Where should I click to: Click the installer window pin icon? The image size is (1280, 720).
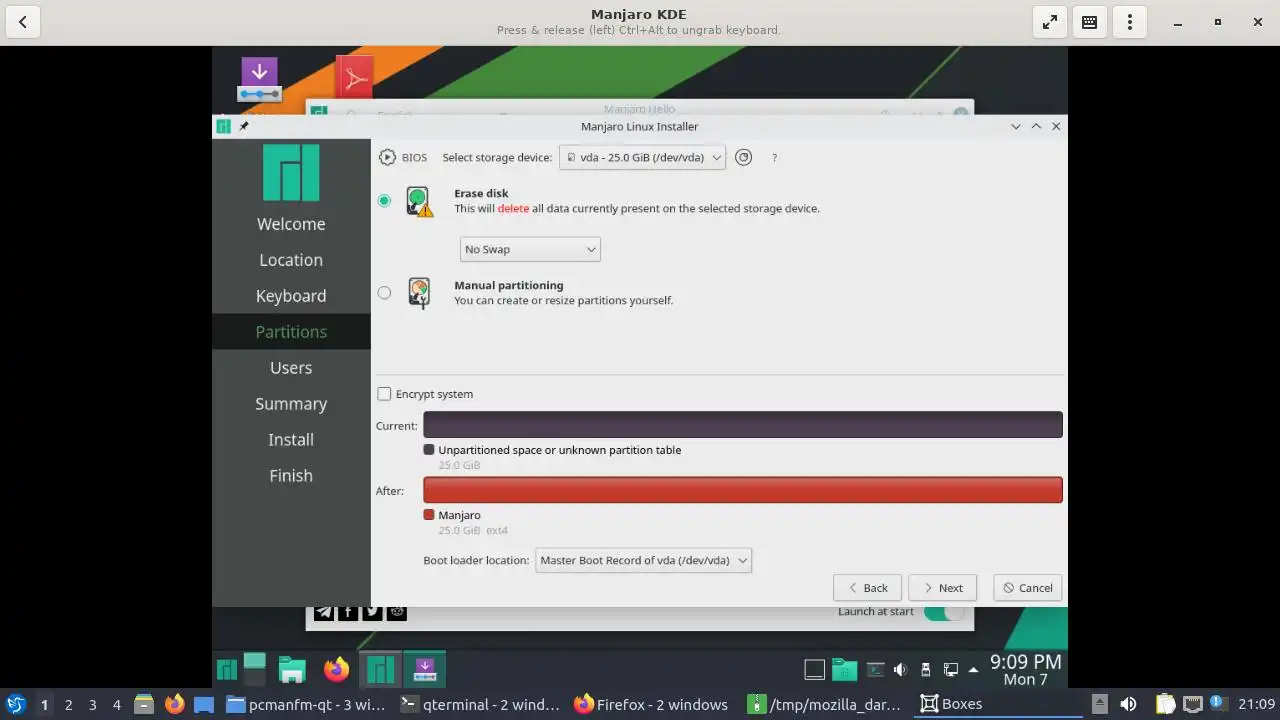coord(244,126)
